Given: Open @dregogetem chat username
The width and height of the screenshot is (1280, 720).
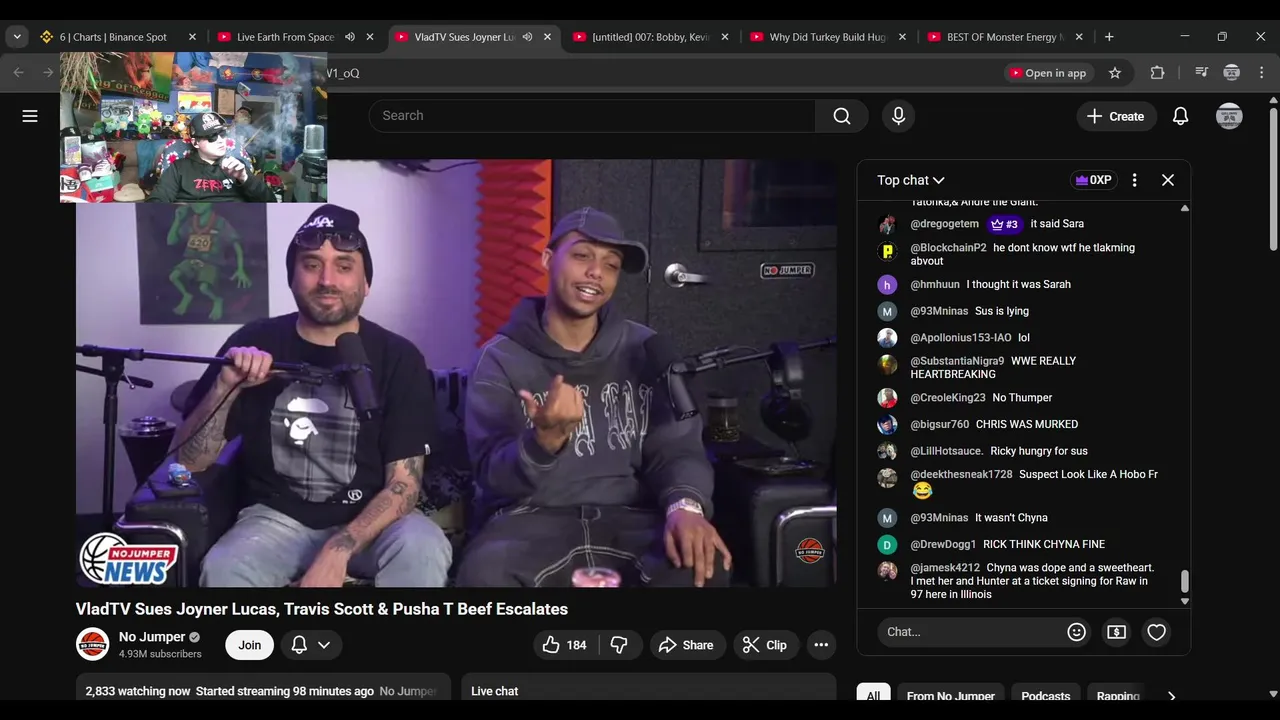Looking at the screenshot, I should [x=944, y=224].
